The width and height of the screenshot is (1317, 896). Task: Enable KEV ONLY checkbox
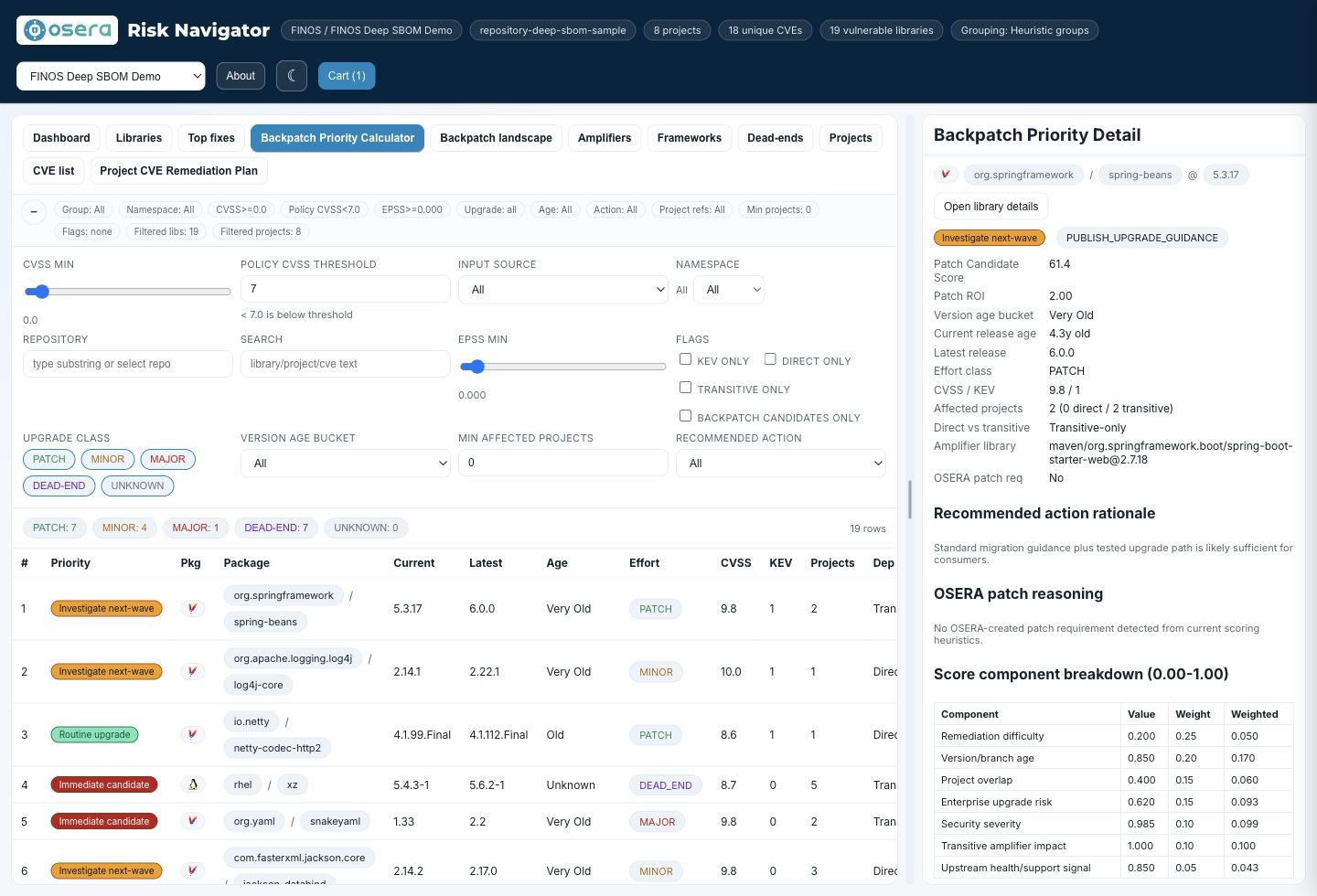pos(685,359)
